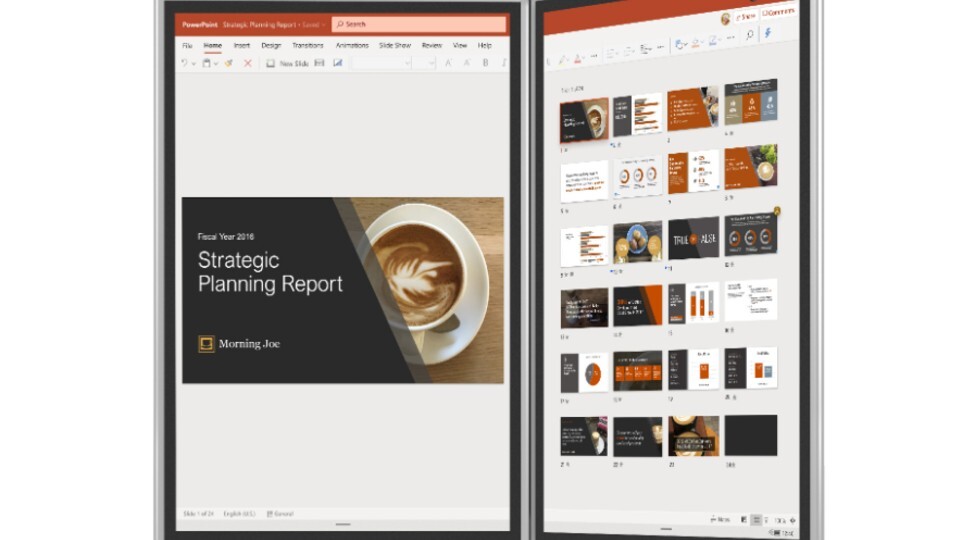Switch to the Insert tab

pyautogui.click(x=241, y=45)
